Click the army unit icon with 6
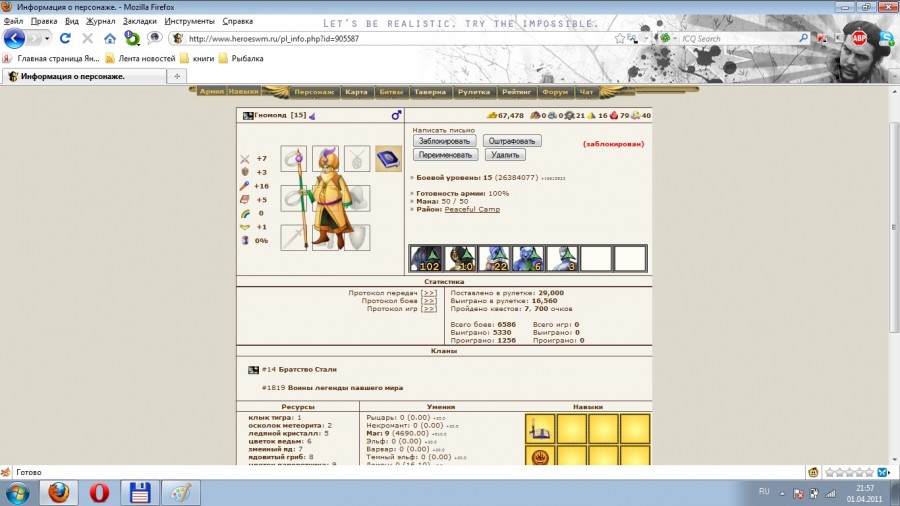The height and width of the screenshot is (506, 900). (x=527, y=258)
